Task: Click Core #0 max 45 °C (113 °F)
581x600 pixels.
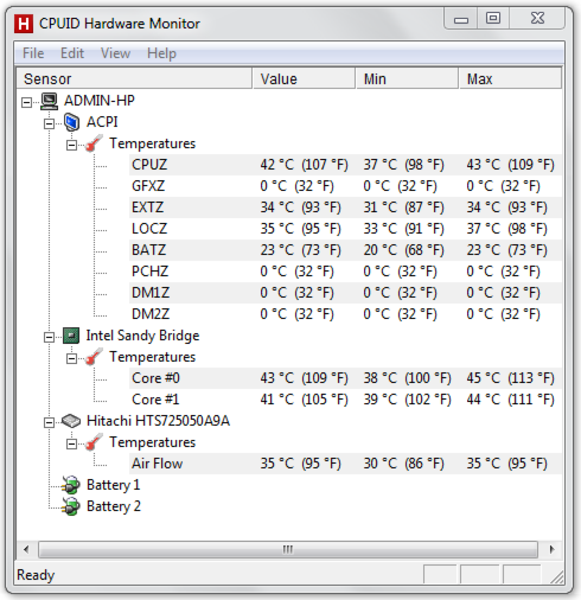Action: (510, 378)
